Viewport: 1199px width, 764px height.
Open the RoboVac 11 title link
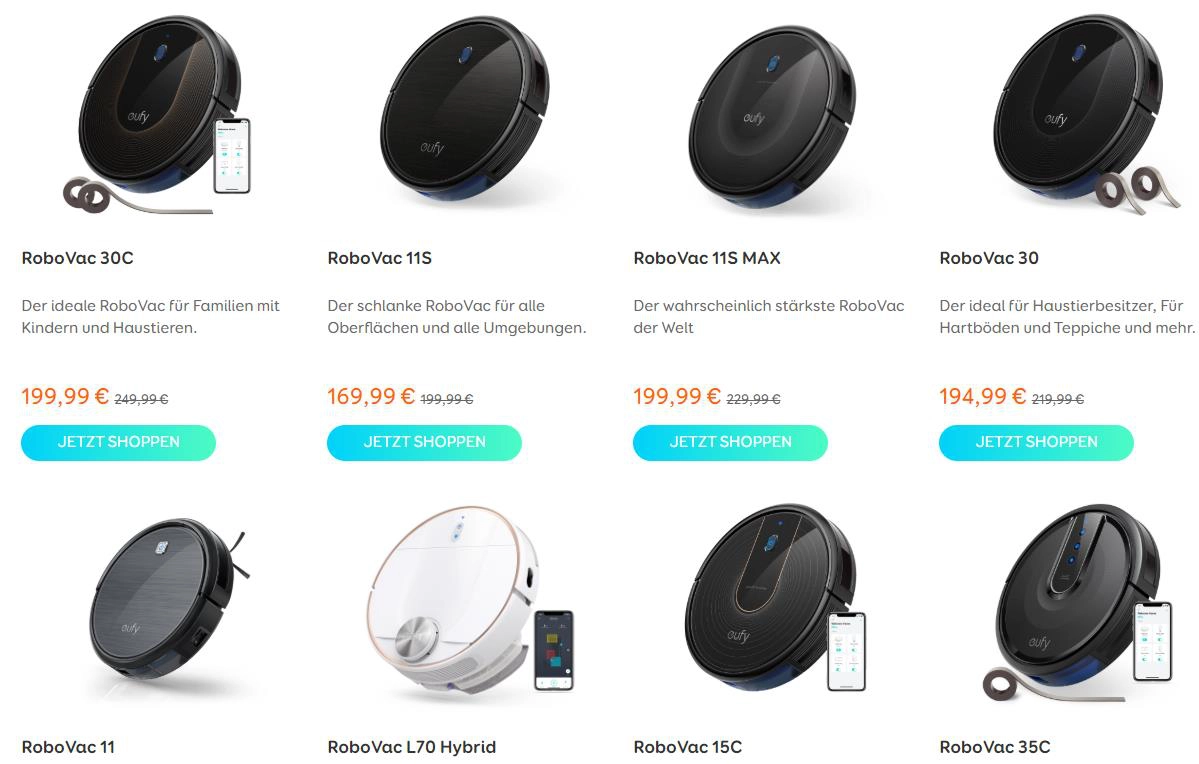(x=68, y=747)
